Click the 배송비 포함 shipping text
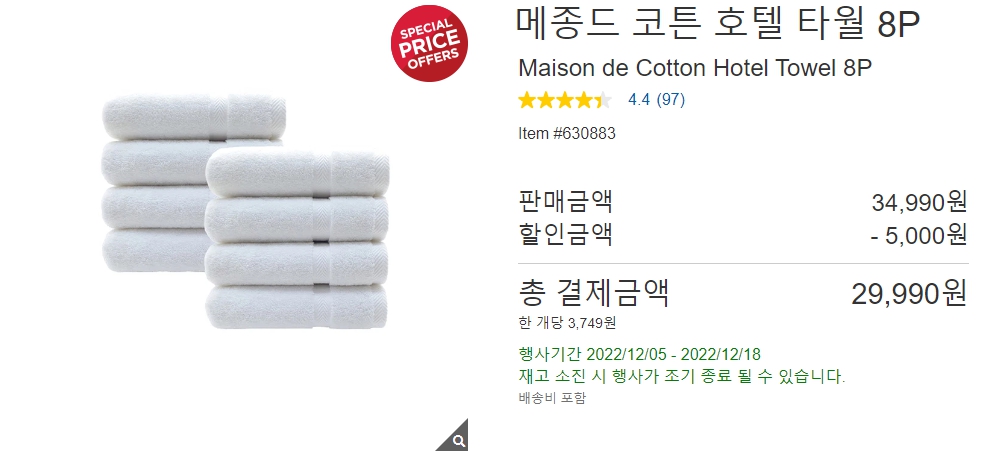Screen dimensions: 1002x451 pyautogui.click(x=552, y=398)
